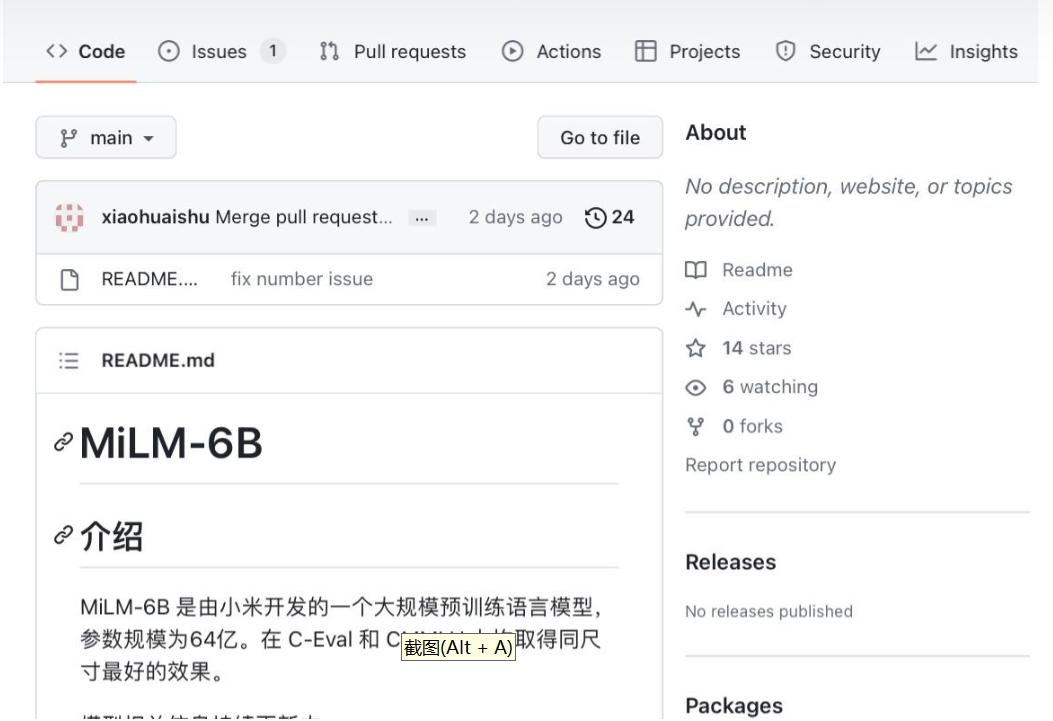Open the Projects tab
1053x721 pixels.
pos(691,52)
